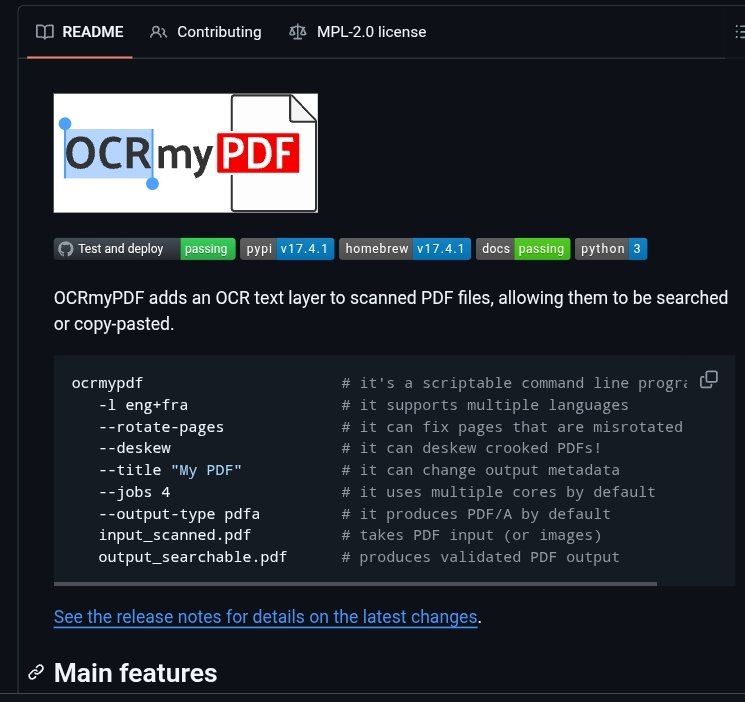Click the license scales icon
Screen dimensions: 745x702
298,32
